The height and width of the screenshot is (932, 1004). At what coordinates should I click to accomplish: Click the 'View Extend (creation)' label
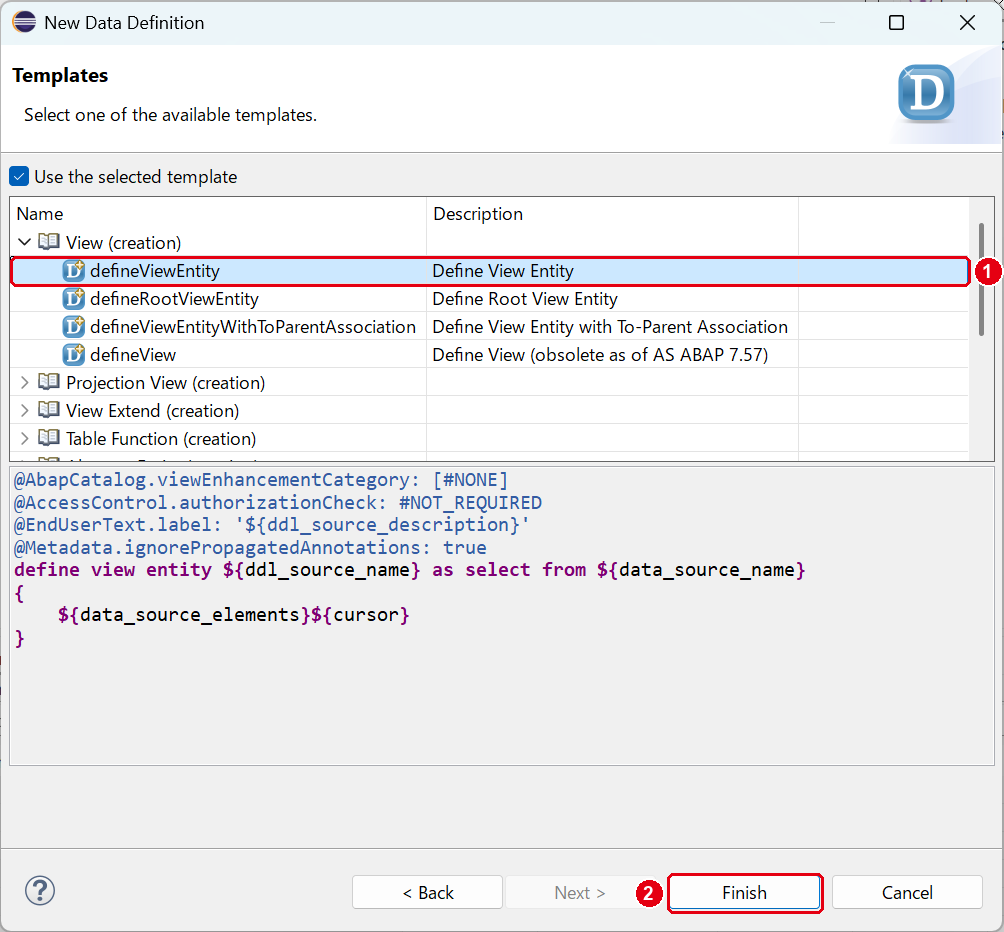[x=152, y=410]
